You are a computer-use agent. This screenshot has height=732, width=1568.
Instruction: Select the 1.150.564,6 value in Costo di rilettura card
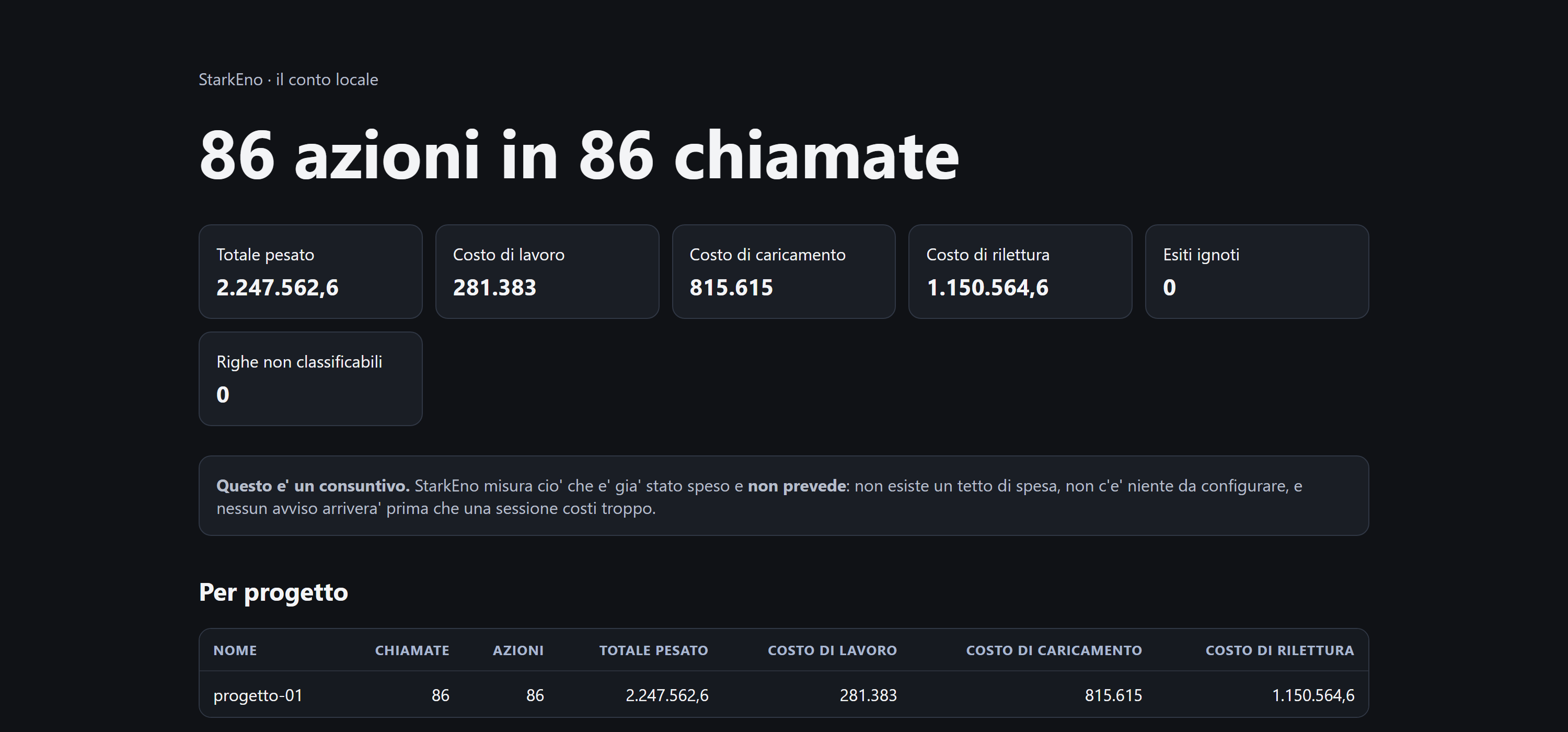[988, 288]
